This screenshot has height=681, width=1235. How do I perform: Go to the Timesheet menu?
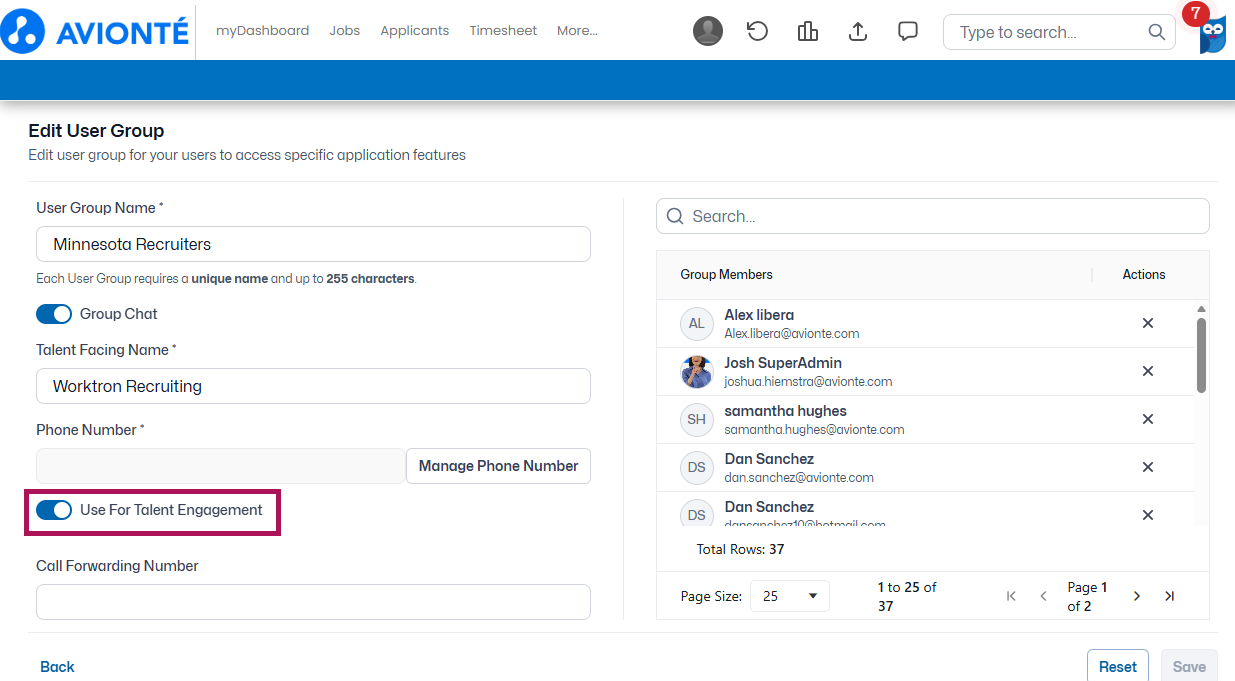pos(503,31)
